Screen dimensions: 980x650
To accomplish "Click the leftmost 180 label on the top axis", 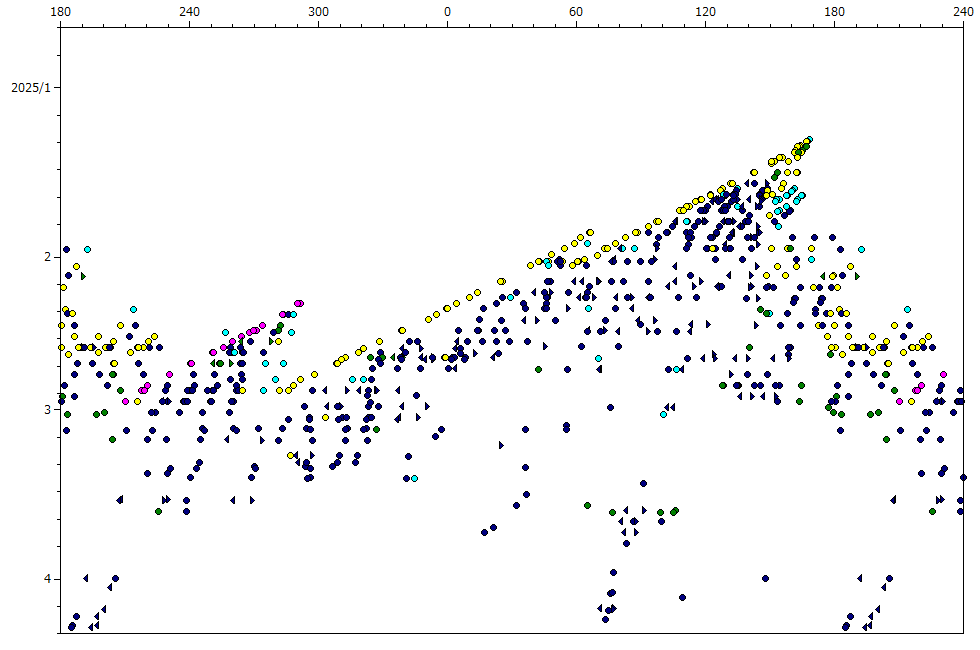I will (x=60, y=12).
